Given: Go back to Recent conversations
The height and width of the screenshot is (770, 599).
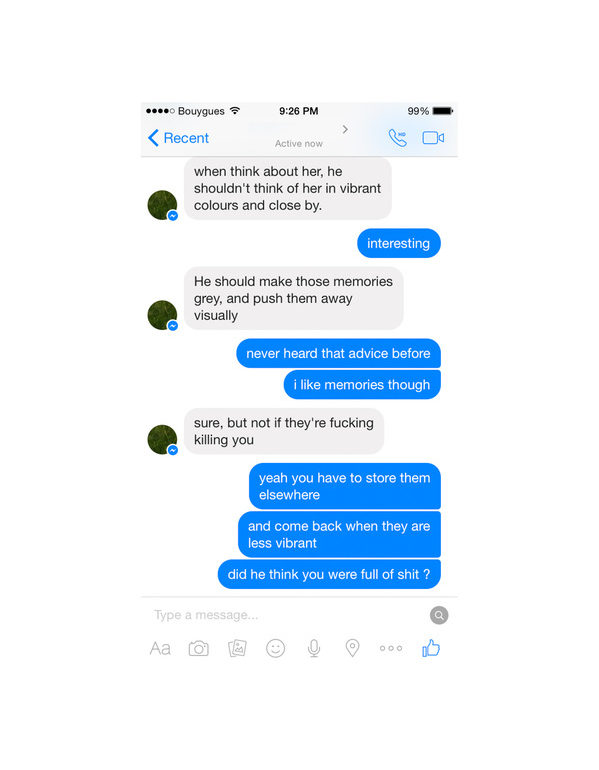Looking at the screenshot, I should (178, 138).
